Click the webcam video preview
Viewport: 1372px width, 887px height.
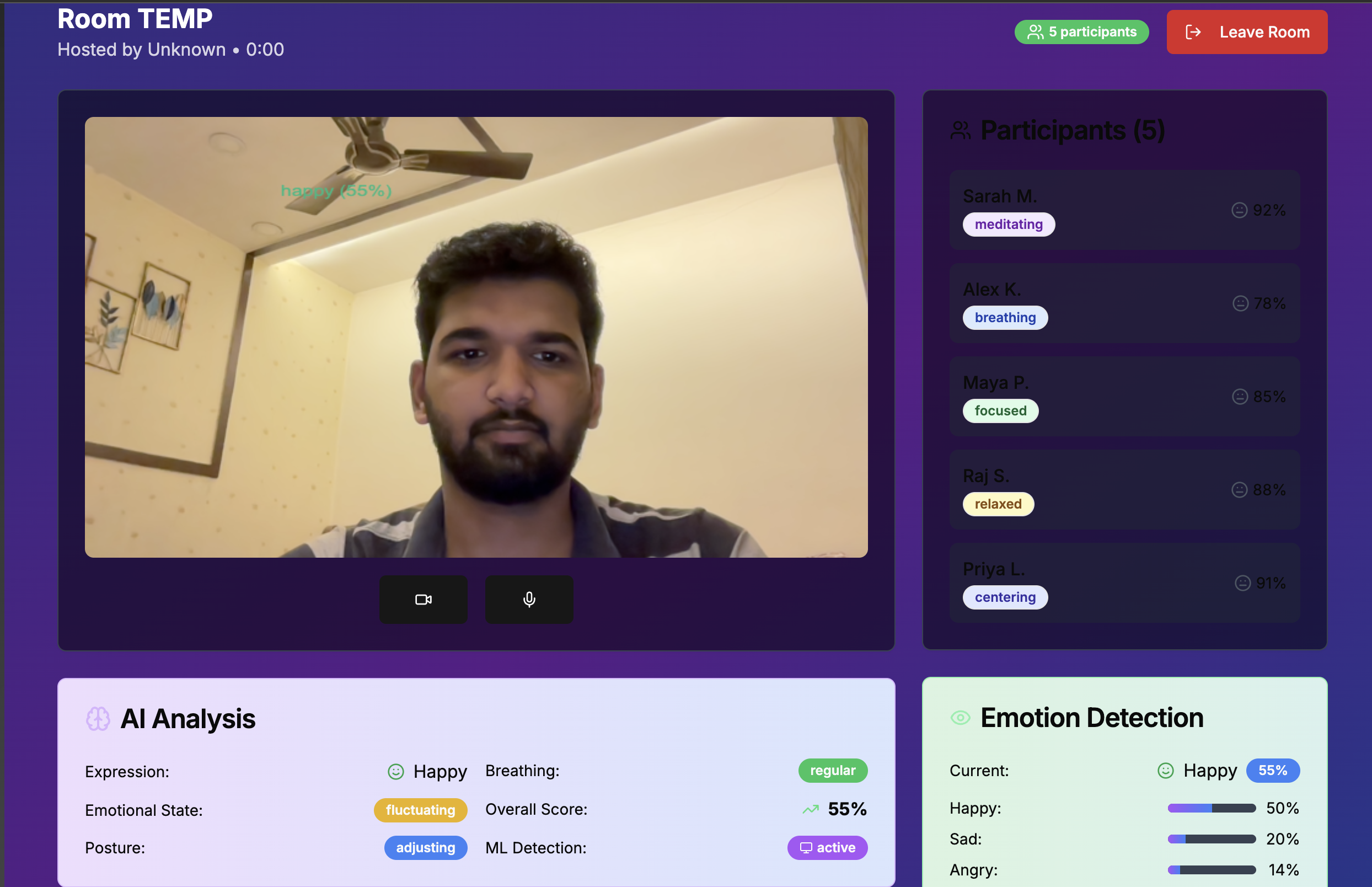point(475,337)
